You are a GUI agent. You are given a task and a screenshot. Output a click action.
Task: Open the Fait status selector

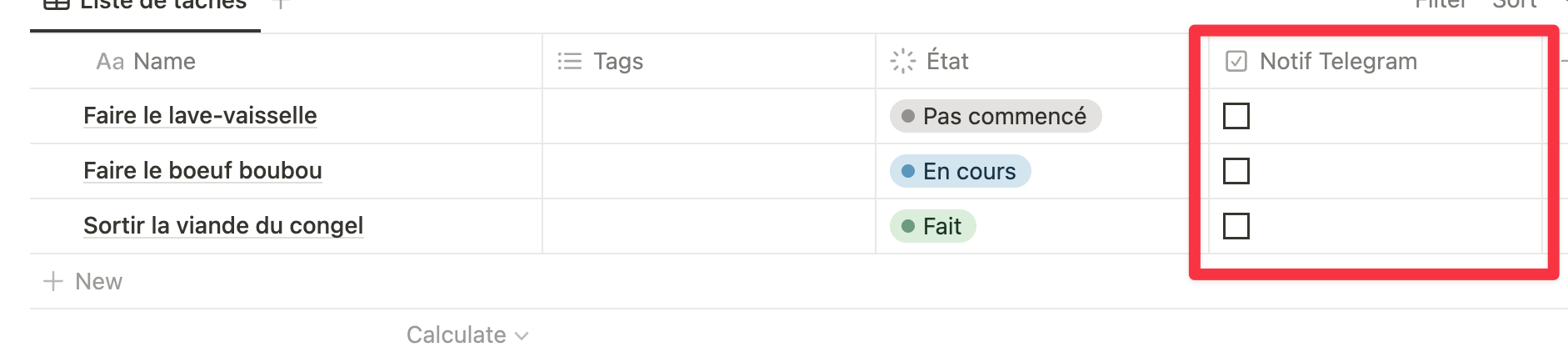click(933, 226)
